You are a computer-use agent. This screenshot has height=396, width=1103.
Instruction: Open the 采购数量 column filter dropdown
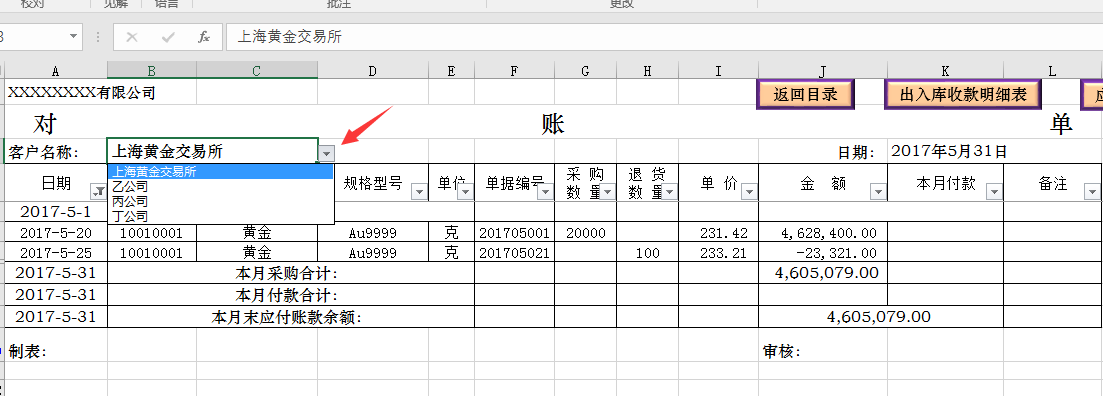[608, 191]
